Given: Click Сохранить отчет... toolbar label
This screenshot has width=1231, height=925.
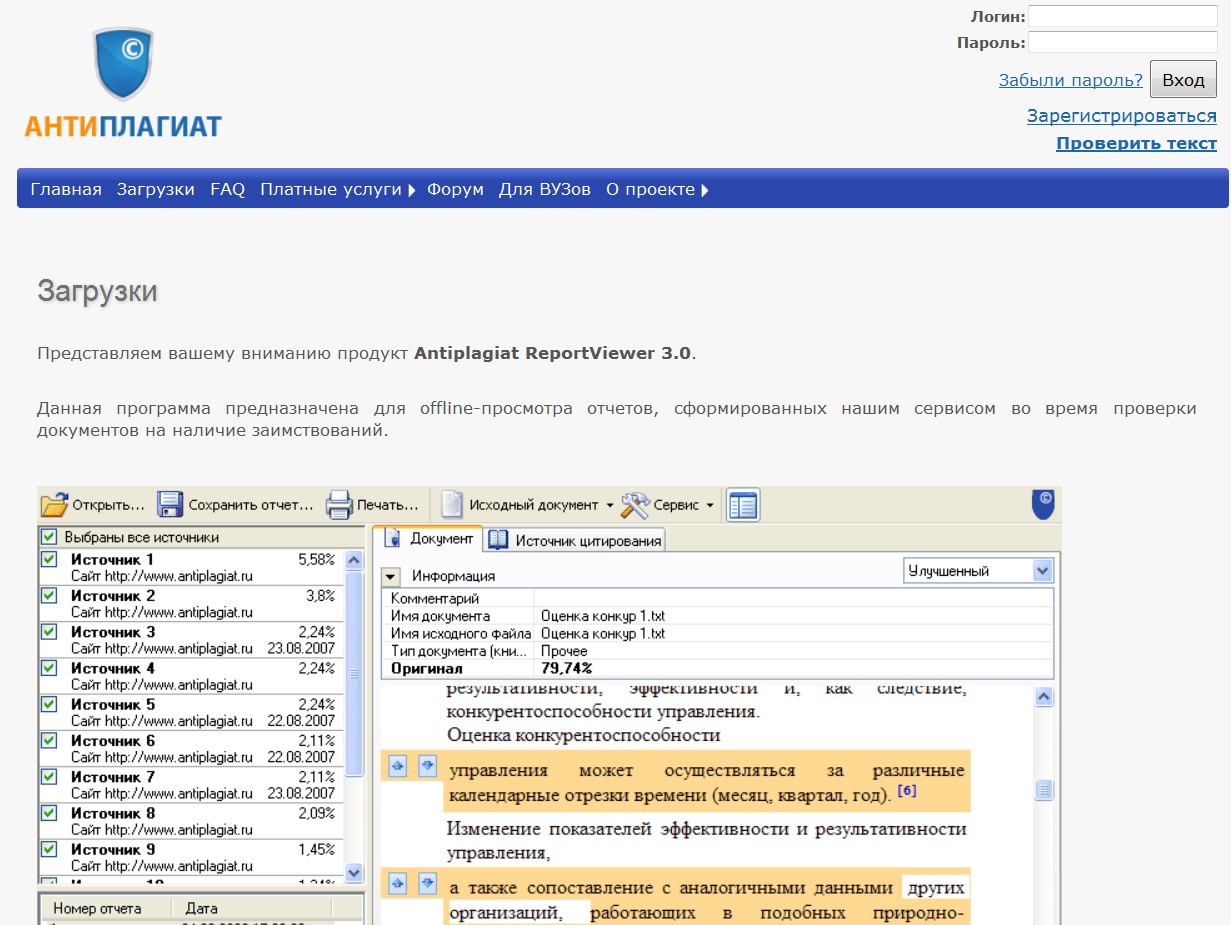Looking at the screenshot, I should pos(251,505).
